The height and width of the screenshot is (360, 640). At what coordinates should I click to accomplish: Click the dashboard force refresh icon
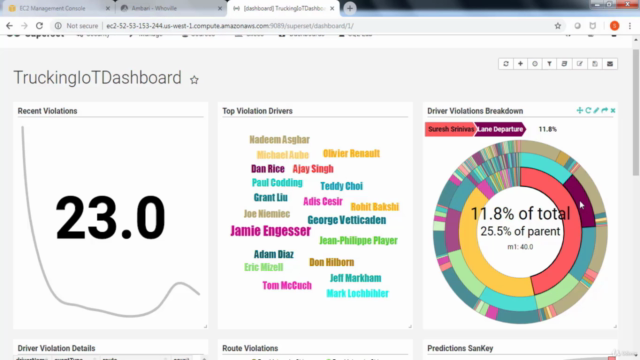point(506,64)
